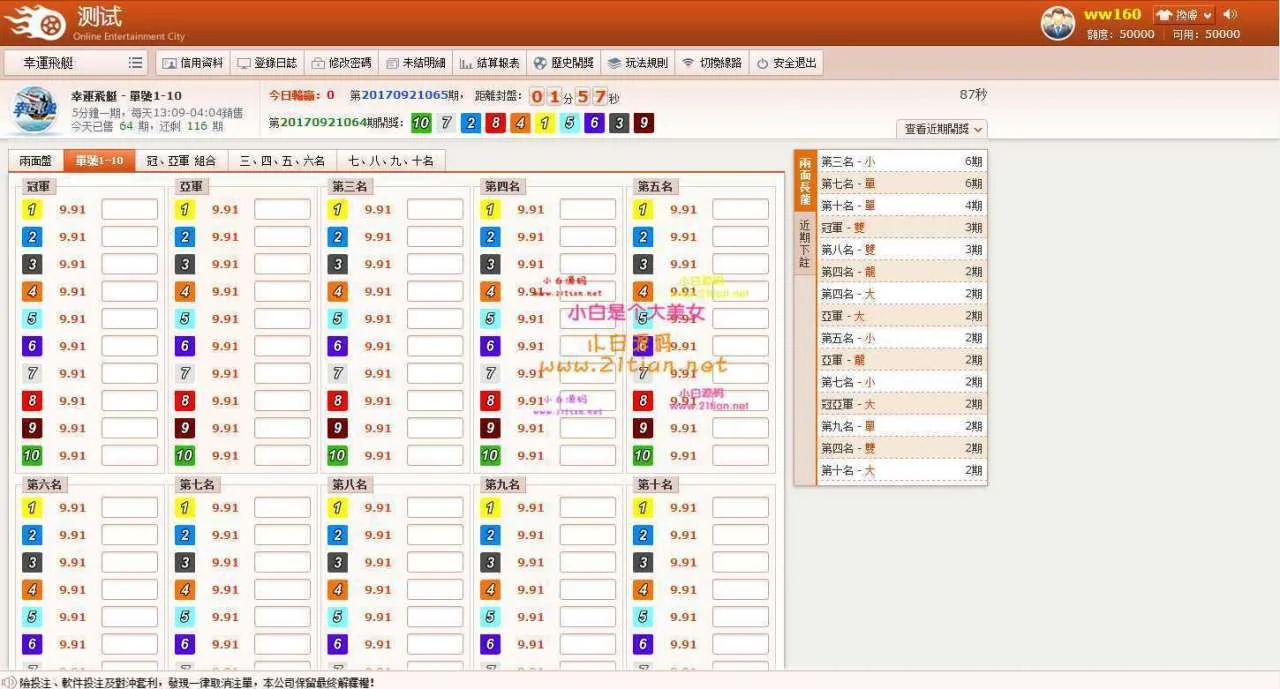
Task: Switch to the 兩面盤 tab
Action: pyautogui.click(x=35, y=161)
